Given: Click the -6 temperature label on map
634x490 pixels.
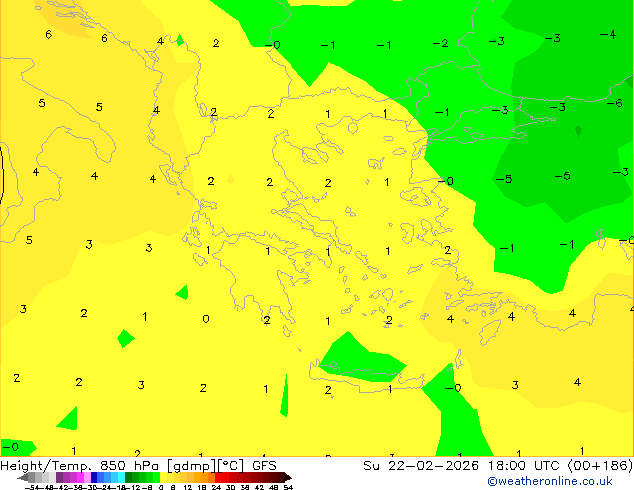Looking at the screenshot, I should 615,103.
